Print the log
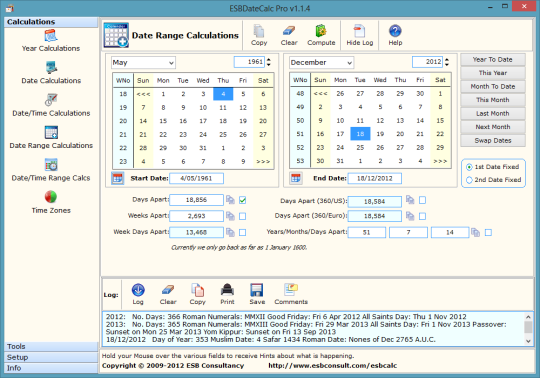540x378 pixels. click(x=227, y=294)
